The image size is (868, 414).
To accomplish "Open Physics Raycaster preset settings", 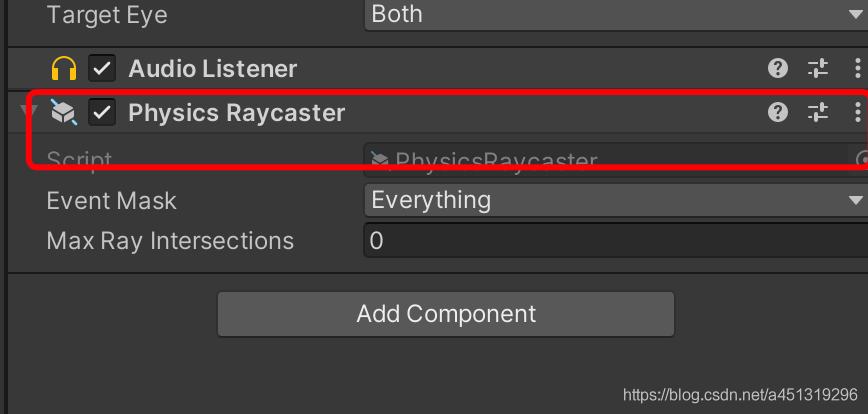I will click(x=818, y=112).
